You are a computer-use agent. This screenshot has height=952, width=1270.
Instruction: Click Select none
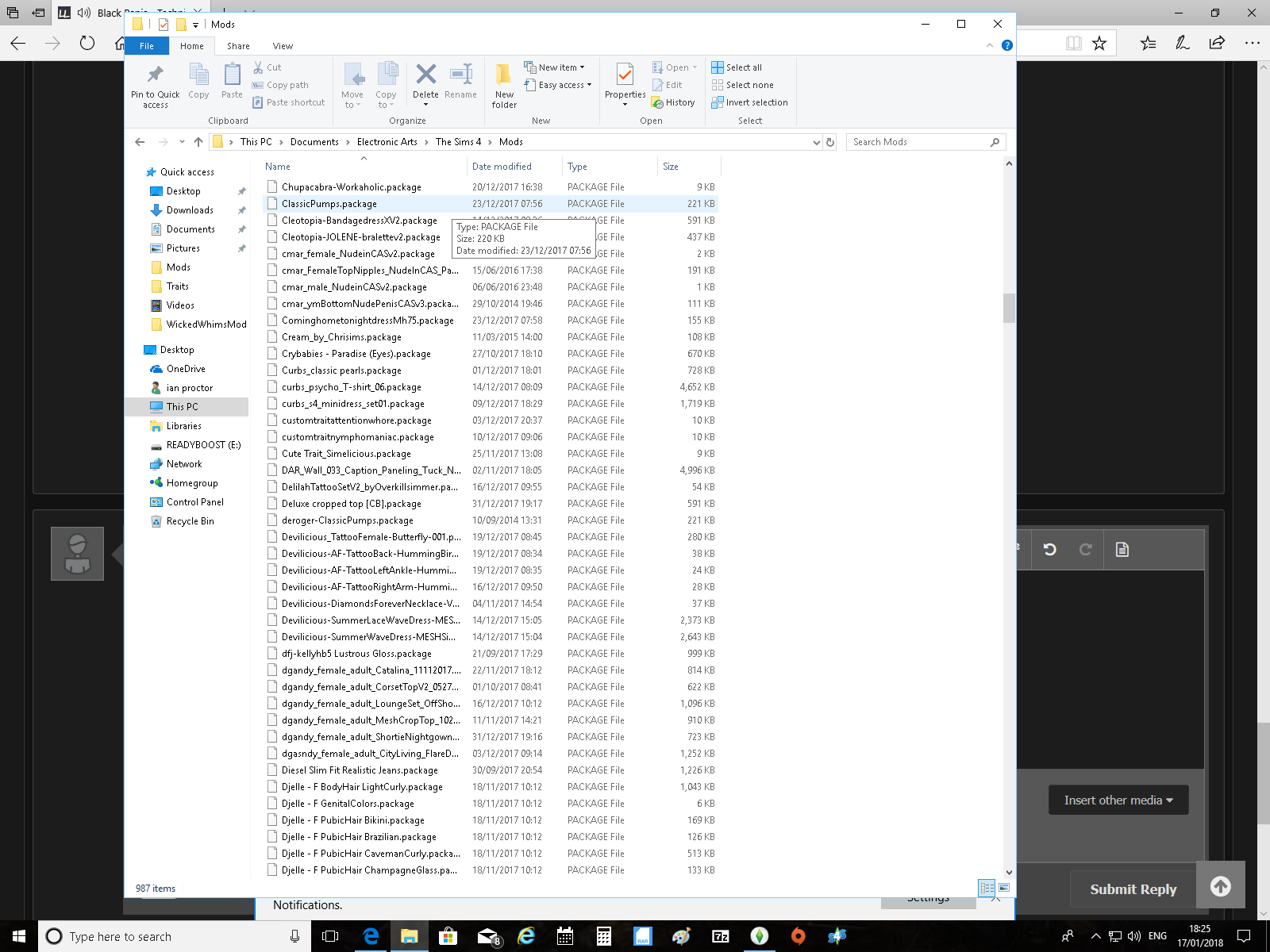(x=742, y=85)
